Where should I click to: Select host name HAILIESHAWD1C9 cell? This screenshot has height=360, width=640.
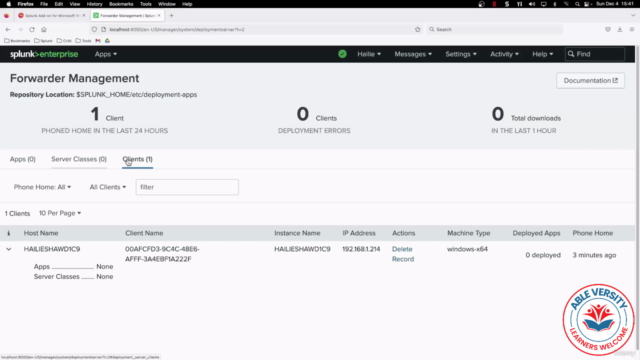52,249
